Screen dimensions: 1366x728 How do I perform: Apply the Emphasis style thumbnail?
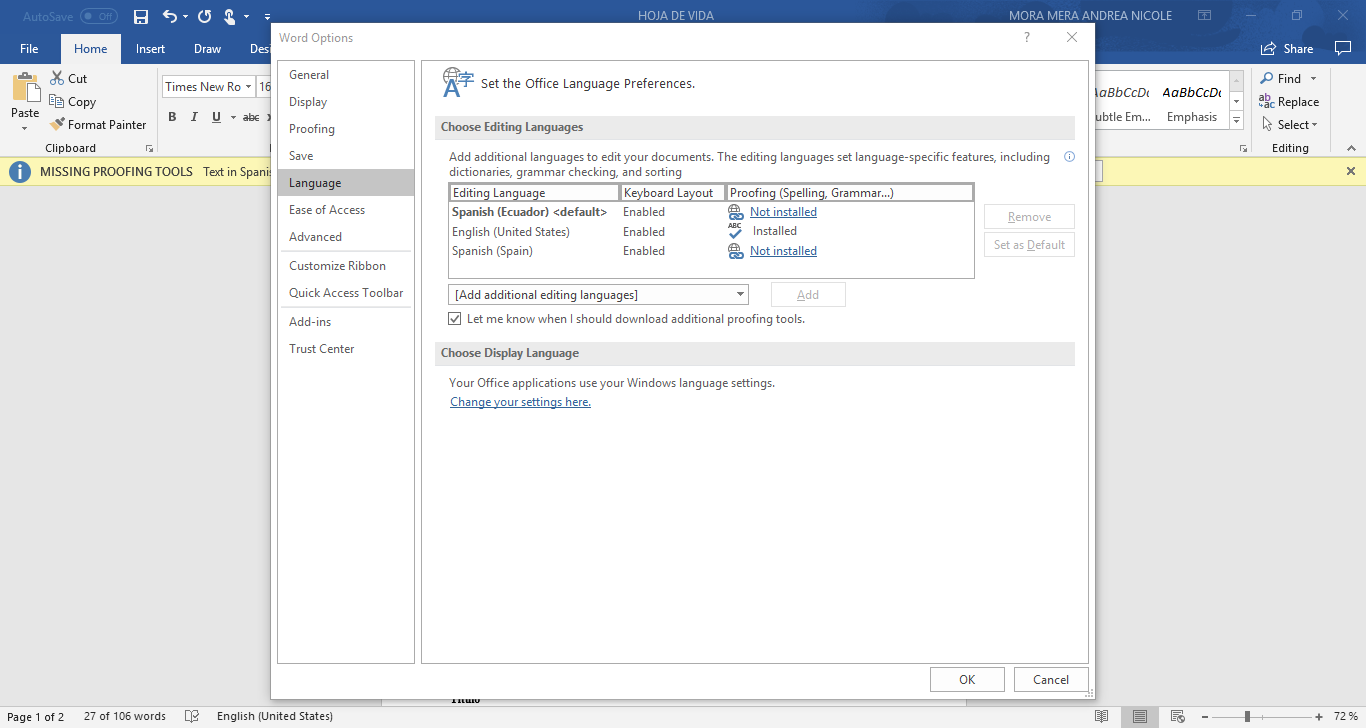[1191, 103]
